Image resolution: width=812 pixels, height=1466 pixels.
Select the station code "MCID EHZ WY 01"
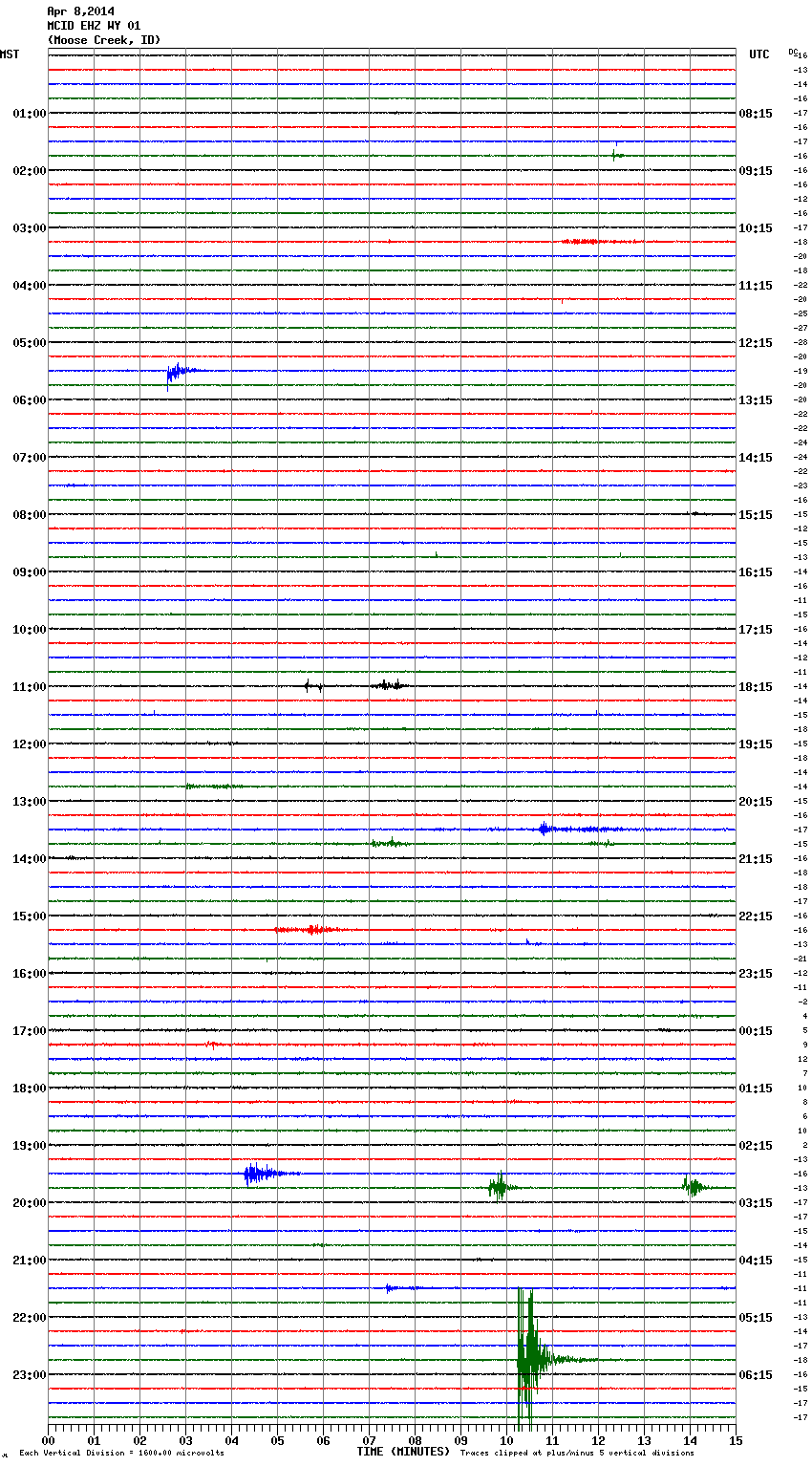click(94, 26)
